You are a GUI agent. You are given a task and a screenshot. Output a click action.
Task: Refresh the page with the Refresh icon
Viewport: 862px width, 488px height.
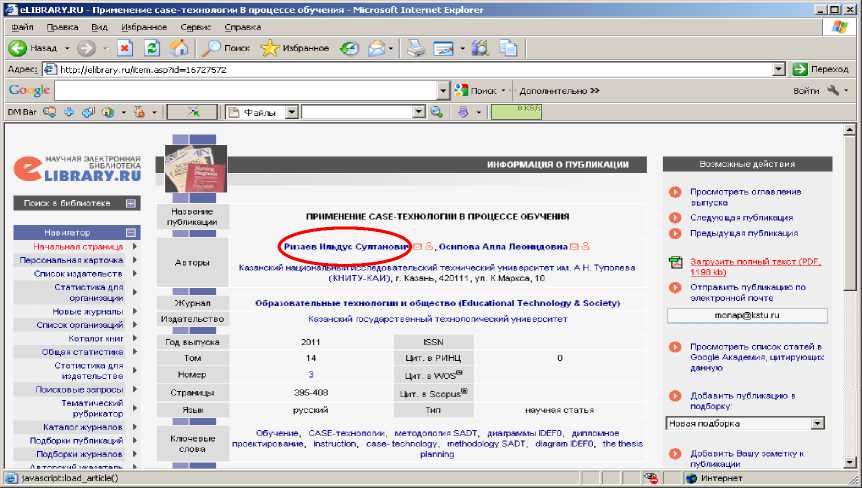click(152, 48)
